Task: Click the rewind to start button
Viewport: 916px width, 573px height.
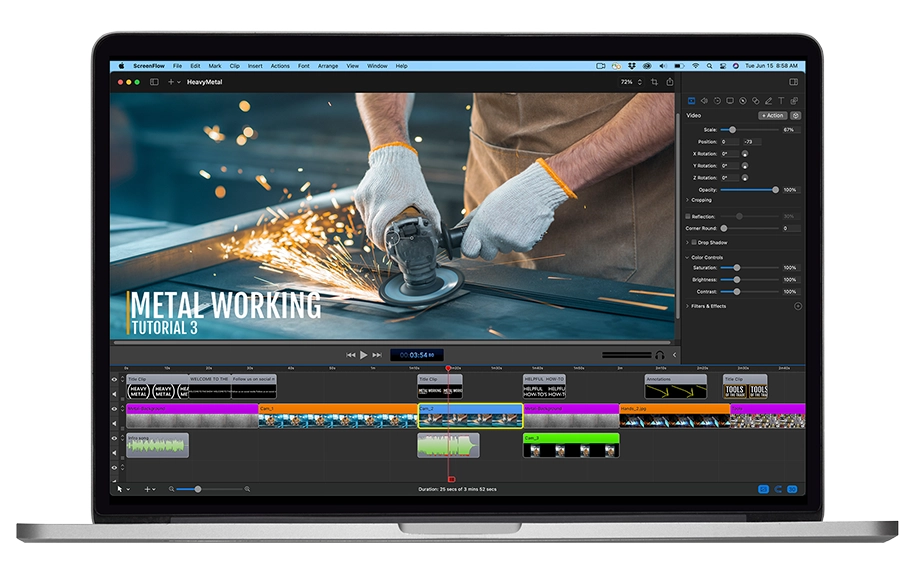Action: tap(351, 355)
